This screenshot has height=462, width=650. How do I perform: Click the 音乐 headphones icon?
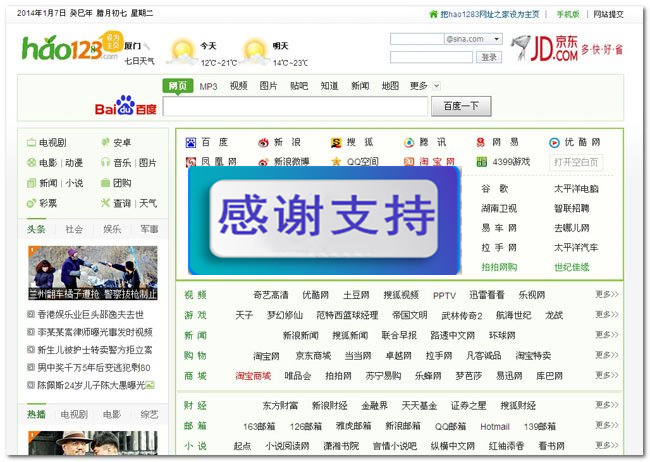point(105,162)
